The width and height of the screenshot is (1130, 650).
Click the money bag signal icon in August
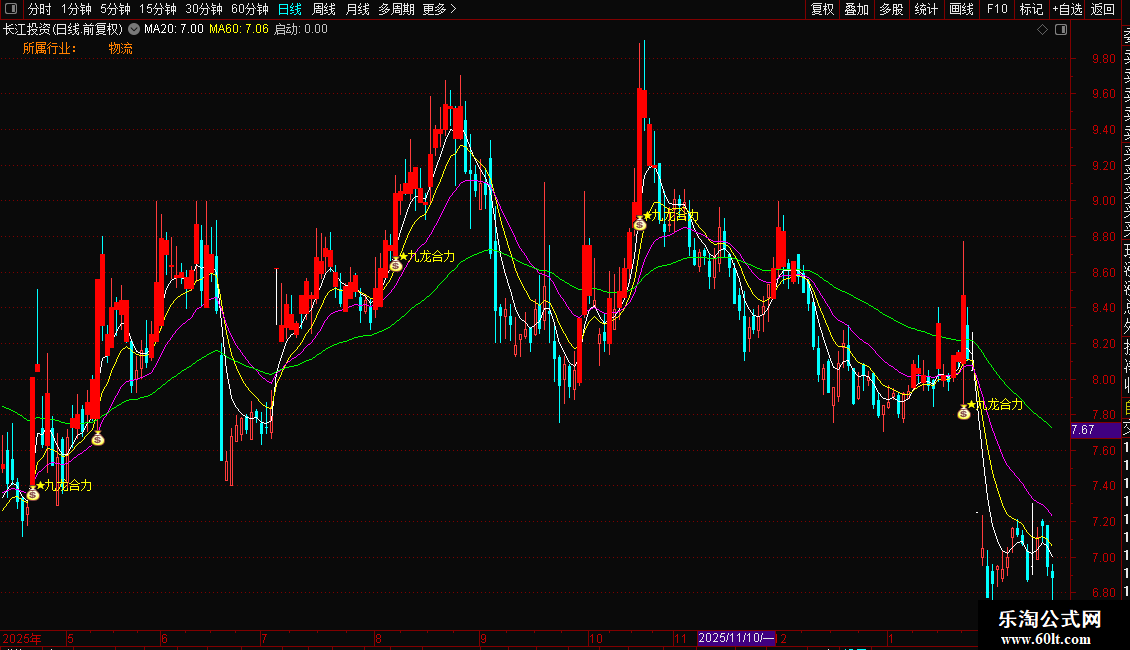396,265
